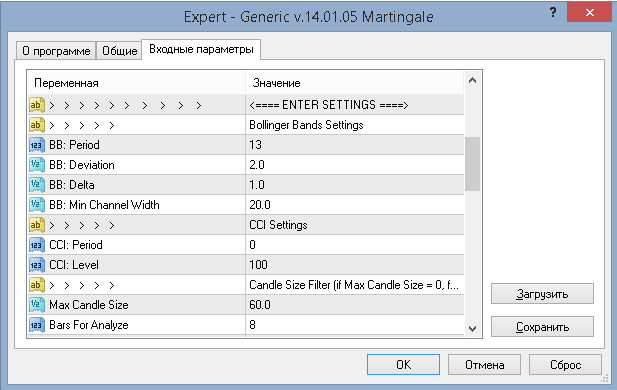Click the 'BB: Deviation' variable name
617x390 pixels.
coord(82,165)
